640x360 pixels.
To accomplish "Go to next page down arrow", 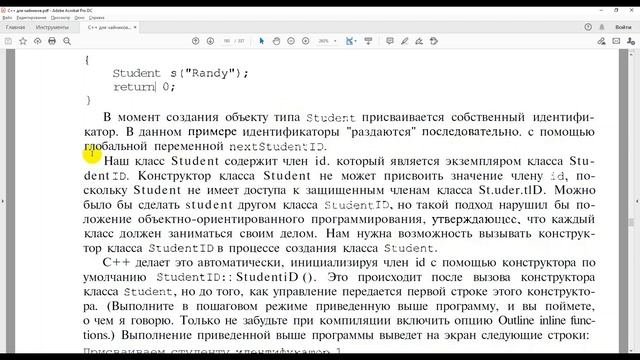I will (x=210, y=41).
